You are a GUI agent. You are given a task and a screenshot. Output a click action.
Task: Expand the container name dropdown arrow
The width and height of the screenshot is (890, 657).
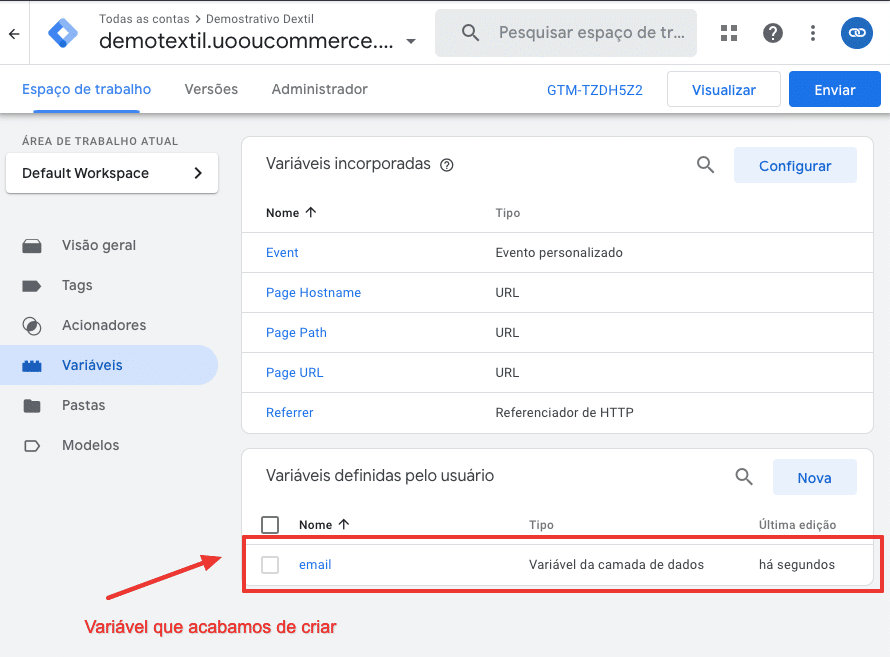411,42
